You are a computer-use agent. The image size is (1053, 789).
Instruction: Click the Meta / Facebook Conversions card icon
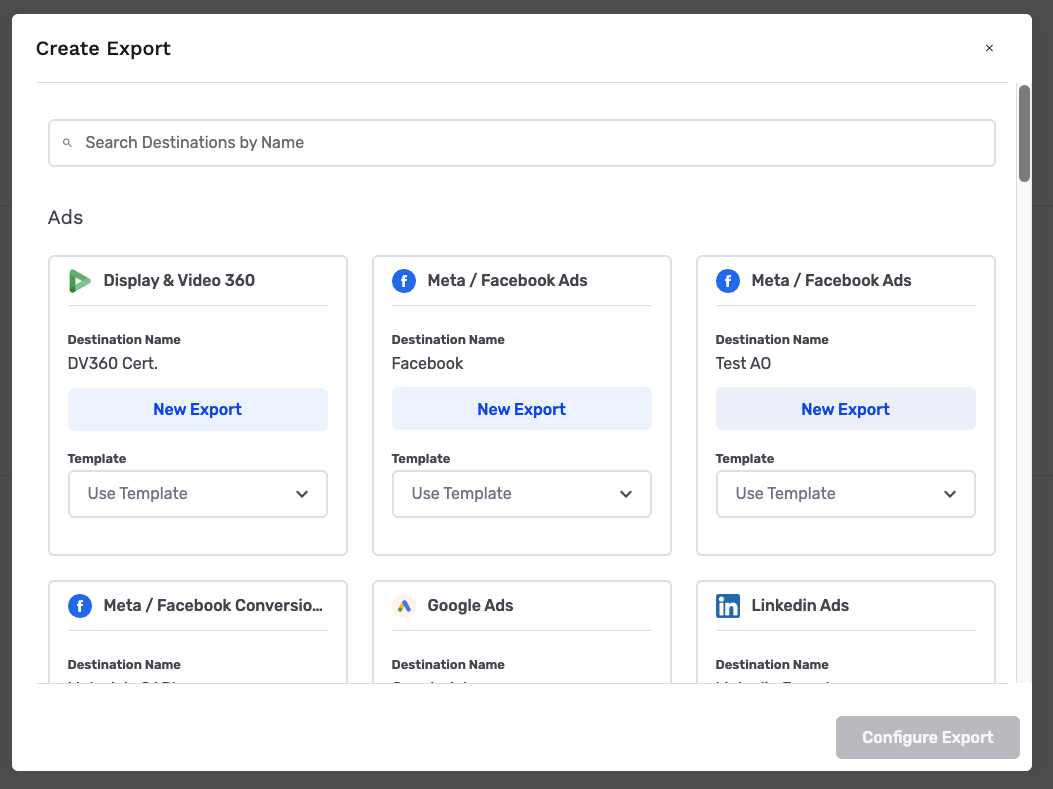pyautogui.click(x=80, y=606)
